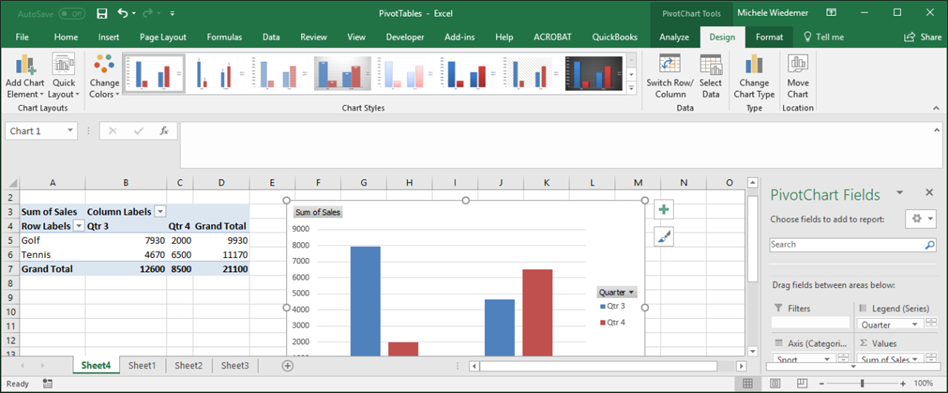Click the Chart Styles brush button

[664, 237]
